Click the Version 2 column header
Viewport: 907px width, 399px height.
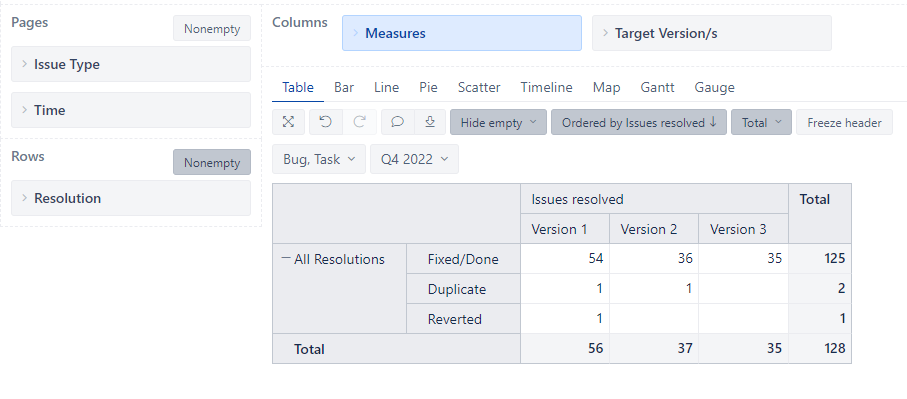pyautogui.click(x=654, y=229)
